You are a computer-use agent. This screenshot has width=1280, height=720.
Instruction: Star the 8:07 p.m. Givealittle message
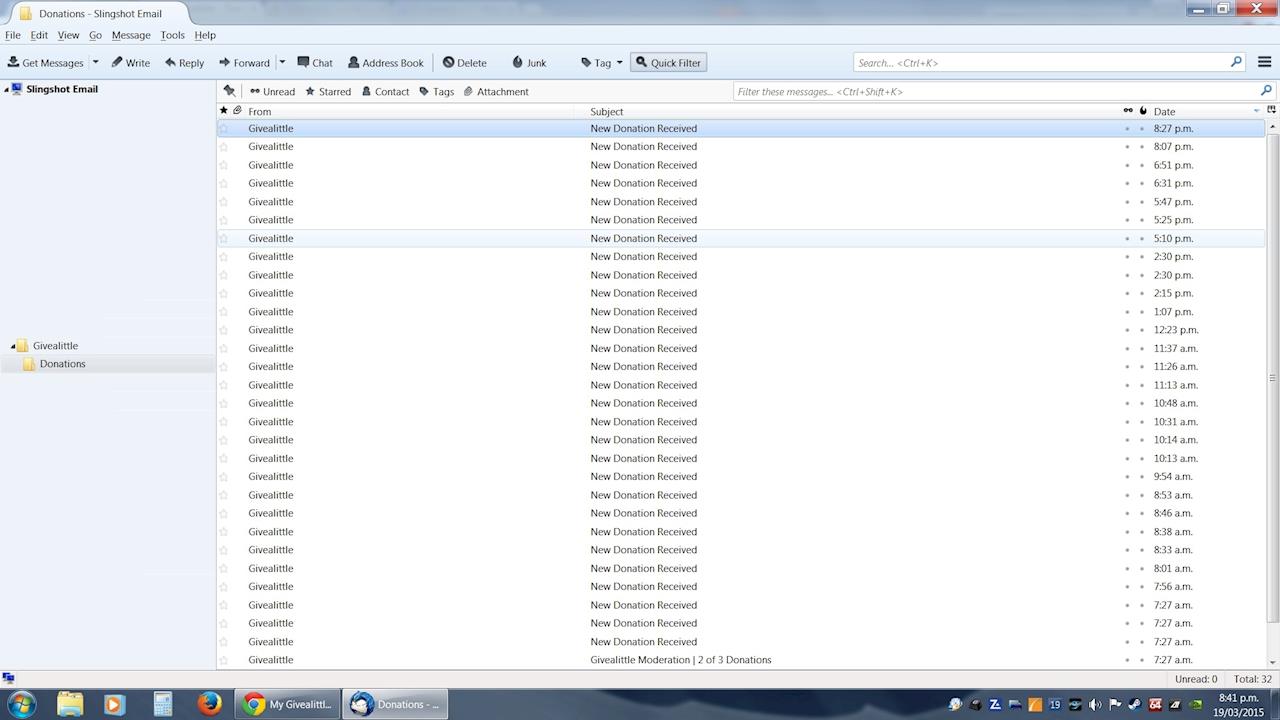pyautogui.click(x=224, y=147)
